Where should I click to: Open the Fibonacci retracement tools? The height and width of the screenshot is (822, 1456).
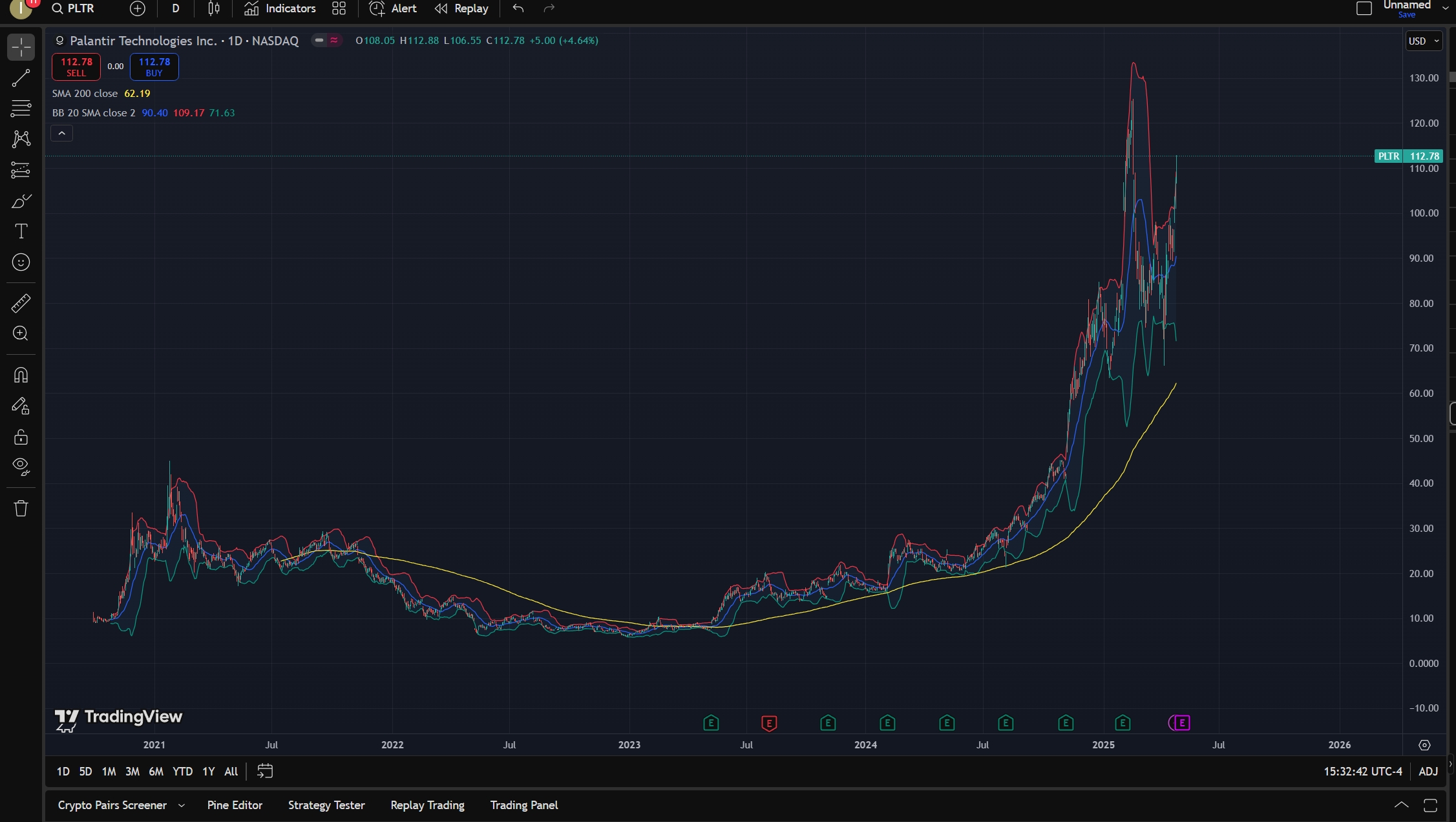coord(21,109)
